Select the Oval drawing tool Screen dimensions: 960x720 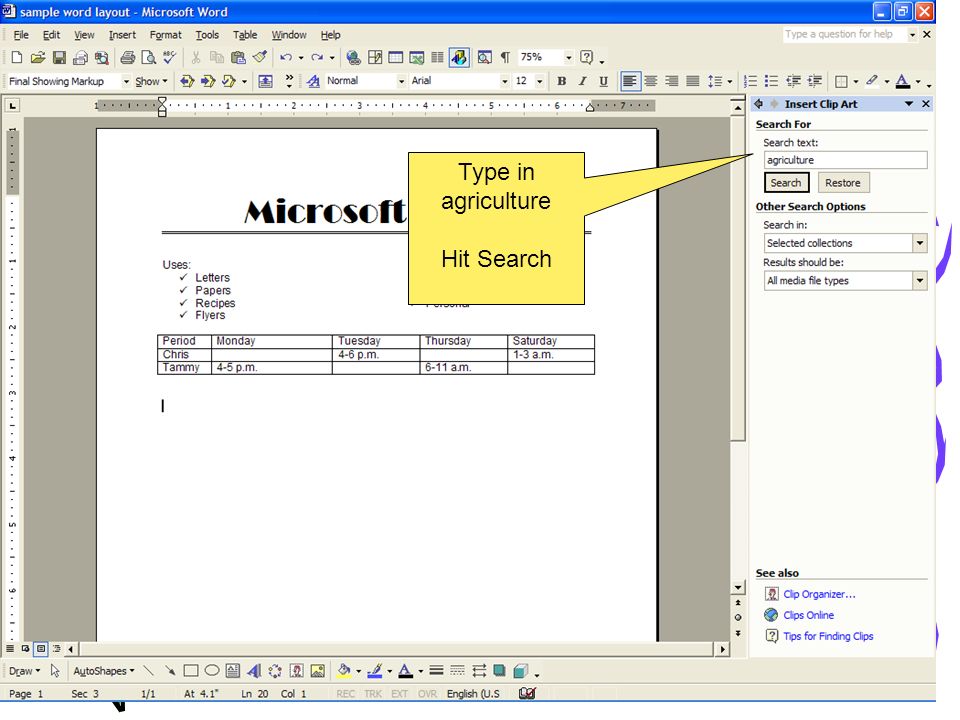[x=212, y=672]
